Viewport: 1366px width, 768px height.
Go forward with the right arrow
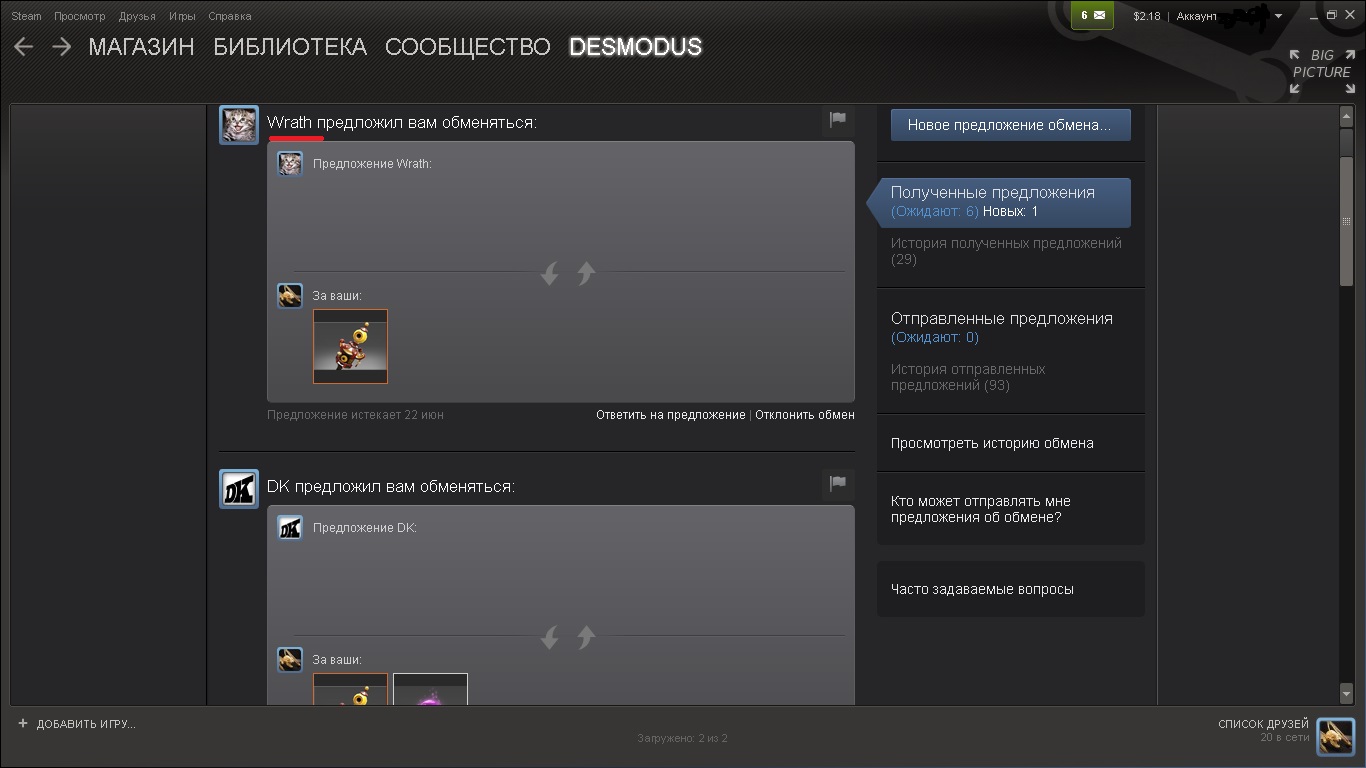tap(61, 47)
